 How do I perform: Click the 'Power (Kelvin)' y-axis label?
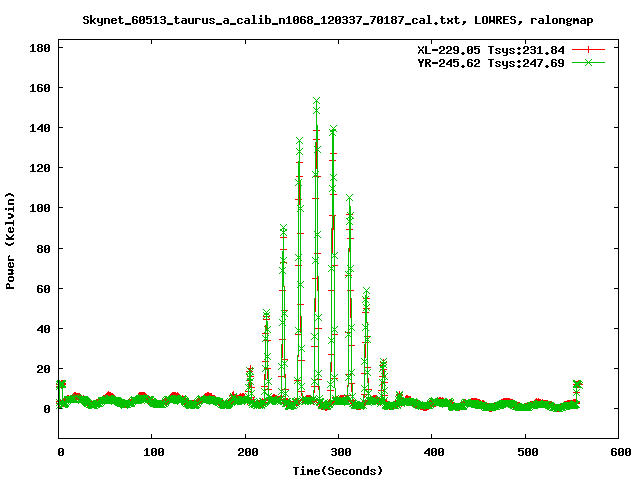click(x=11, y=242)
